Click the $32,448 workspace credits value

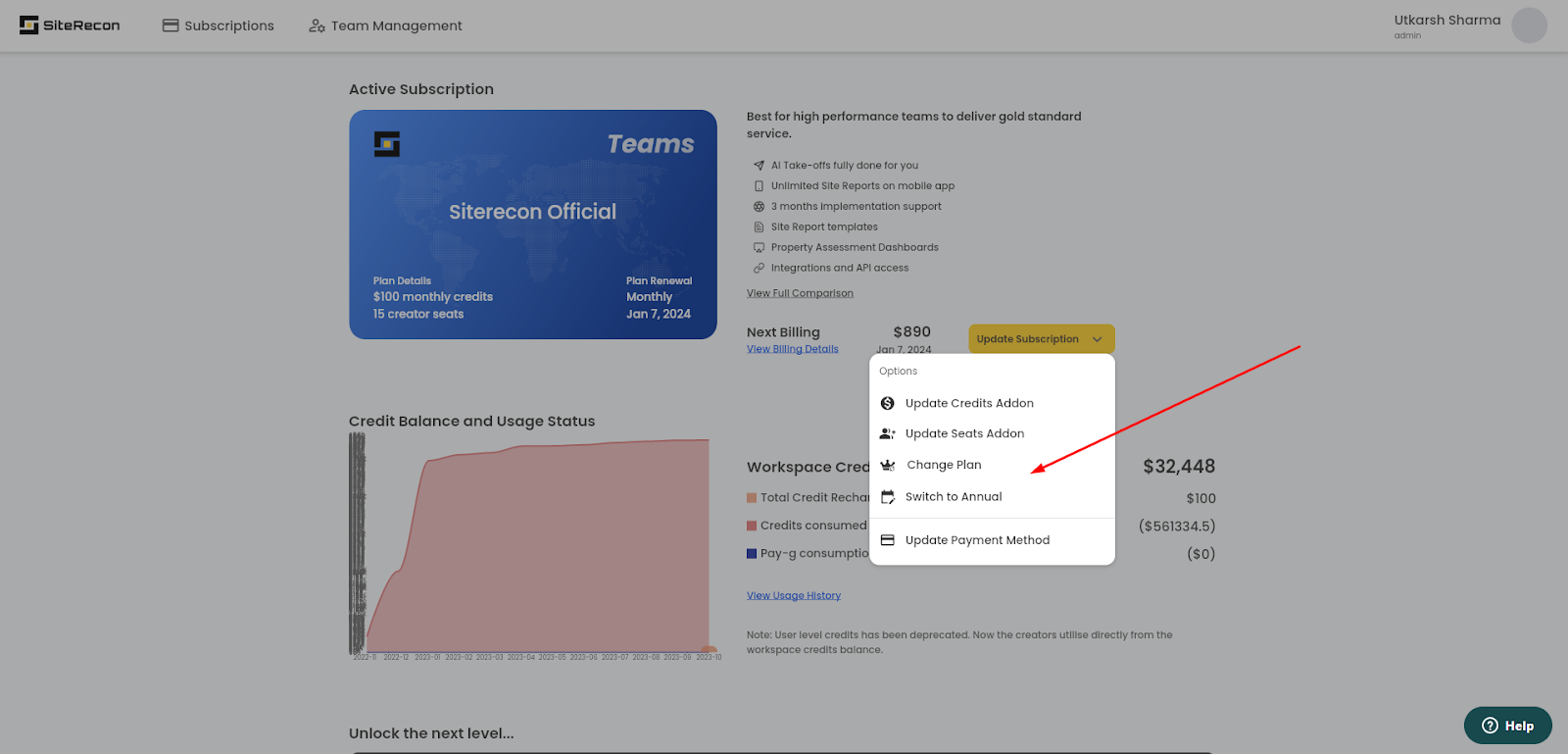tap(1179, 467)
